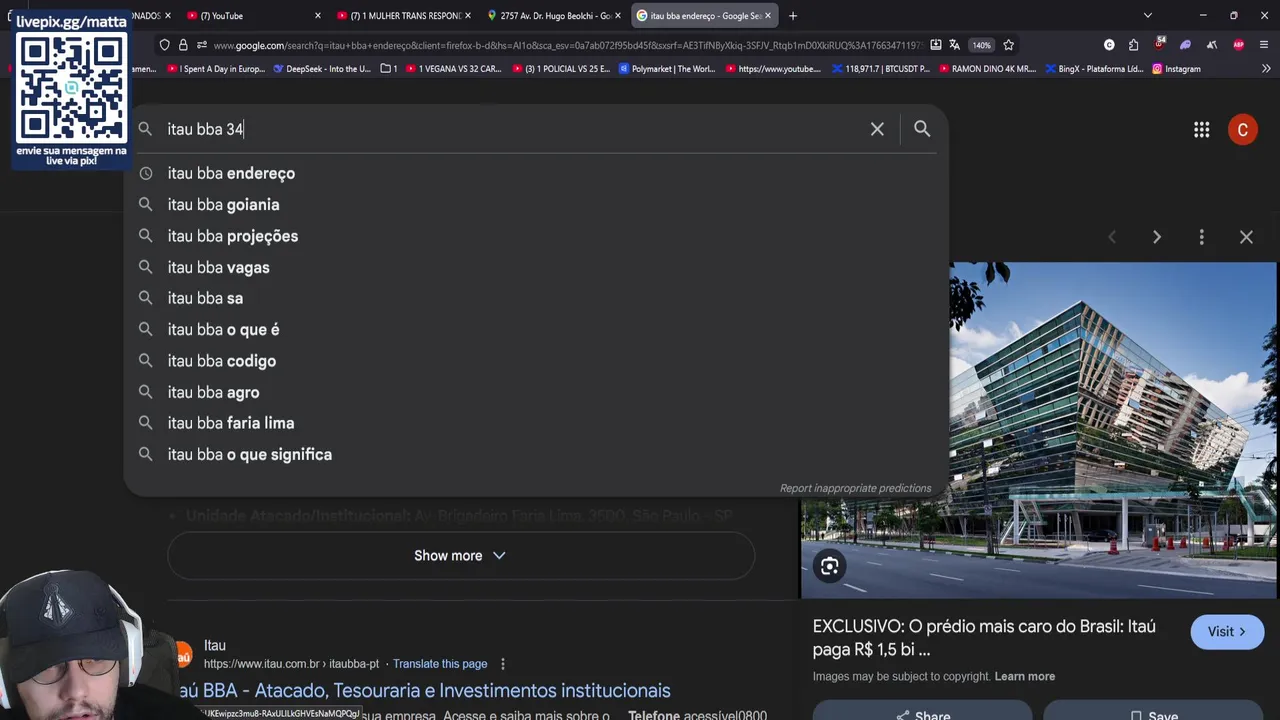Click inside the Google search text field
The width and height of the screenshot is (1280, 720).
click(510, 129)
